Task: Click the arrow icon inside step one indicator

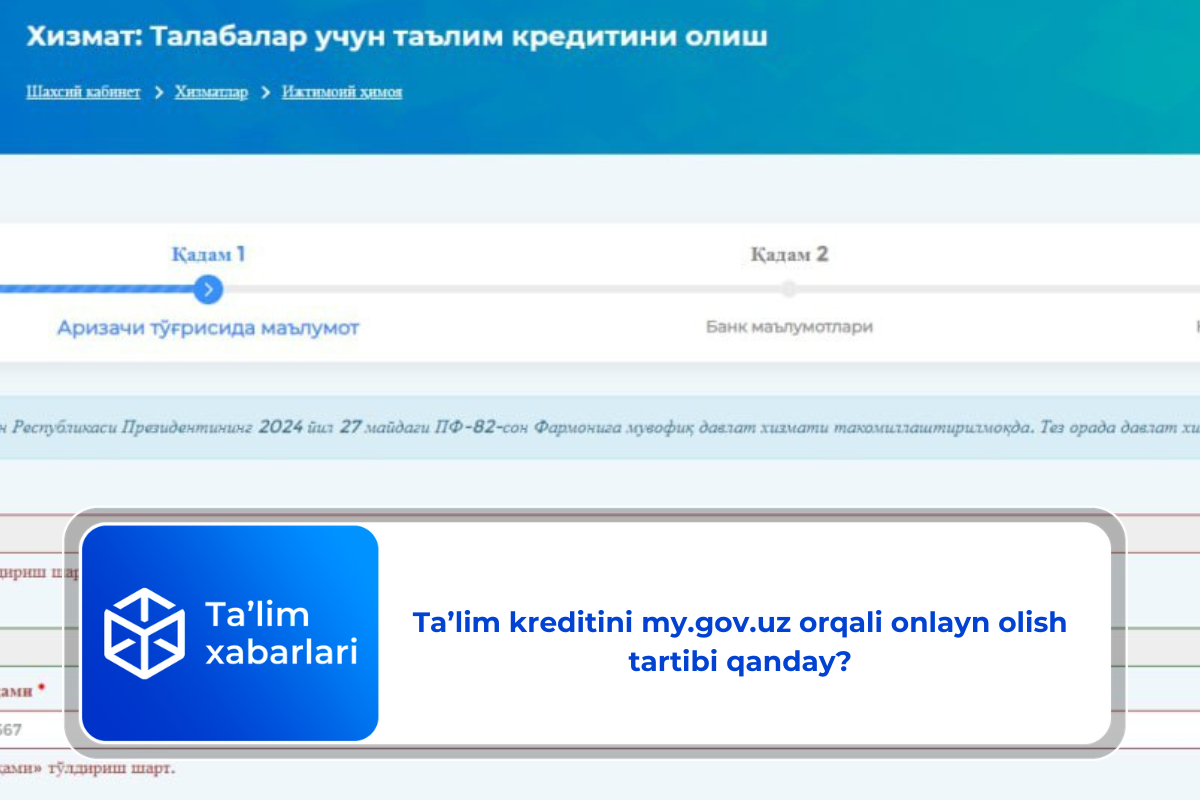Action: pos(208,290)
